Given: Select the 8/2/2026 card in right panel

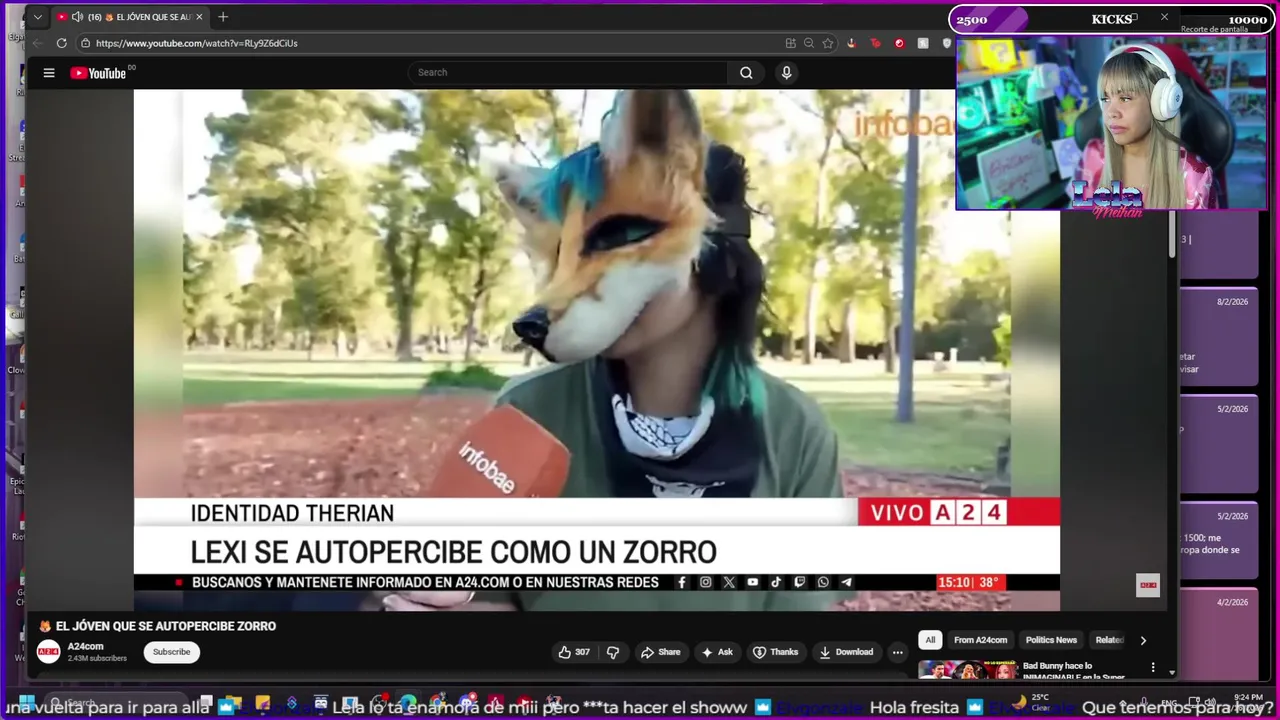Looking at the screenshot, I should (1218, 338).
